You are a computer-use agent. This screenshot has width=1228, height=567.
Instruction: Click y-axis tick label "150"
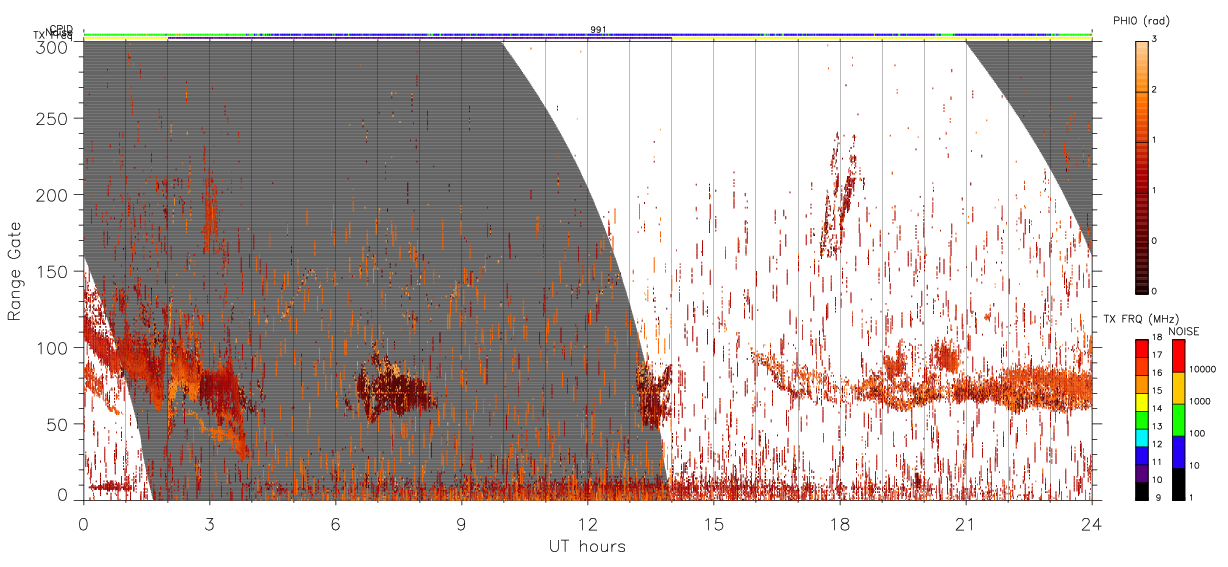[x=55, y=271]
